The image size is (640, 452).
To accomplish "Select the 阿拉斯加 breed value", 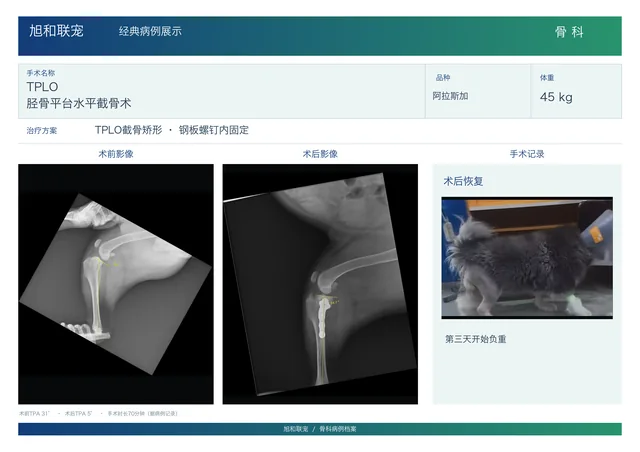I will click(x=450, y=96).
